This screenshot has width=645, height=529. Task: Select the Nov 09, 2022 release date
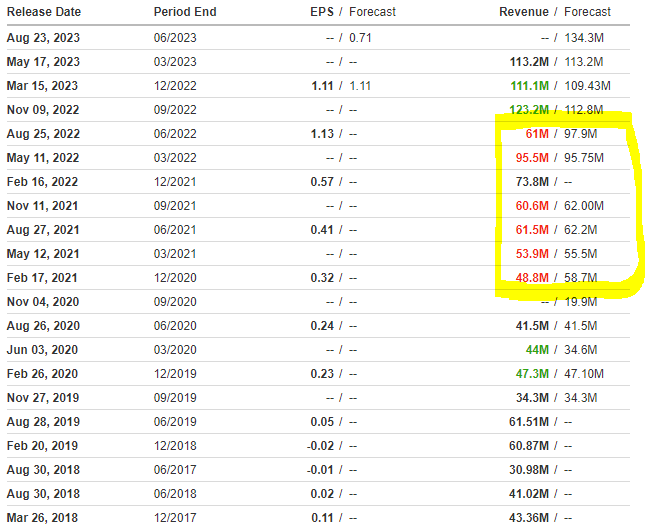44,110
